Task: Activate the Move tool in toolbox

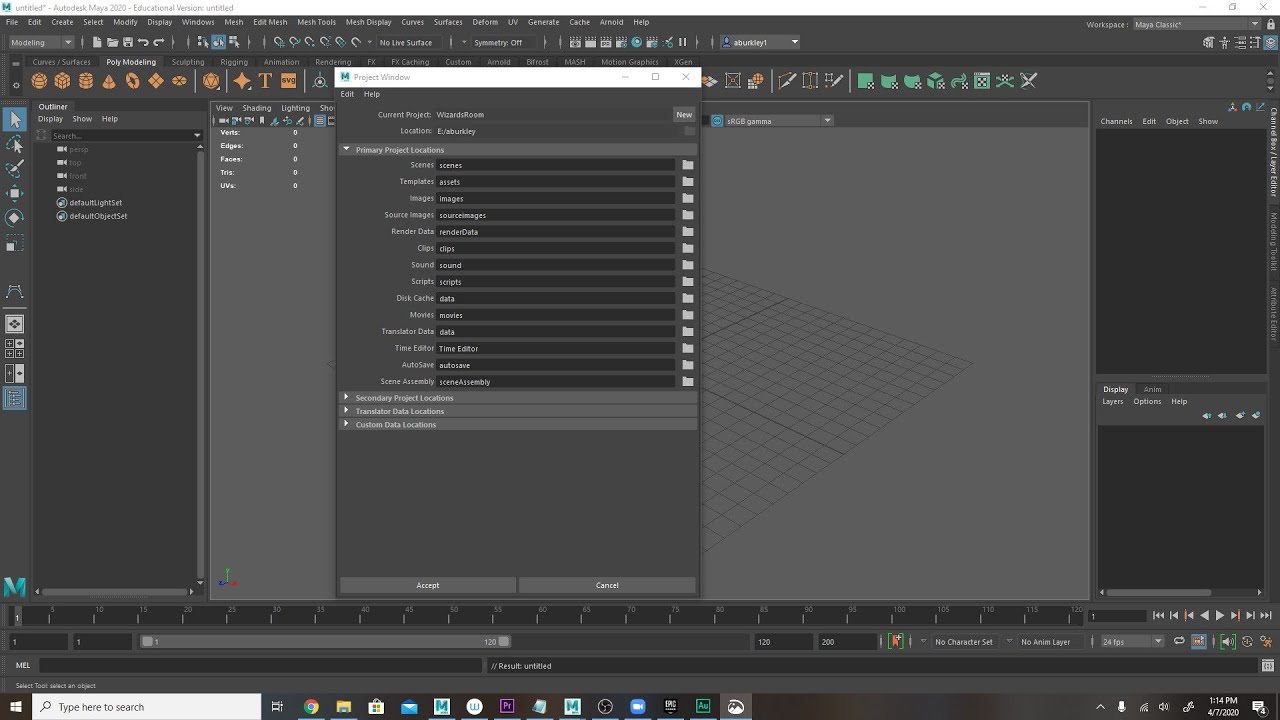Action: click(x=15, y=194)
